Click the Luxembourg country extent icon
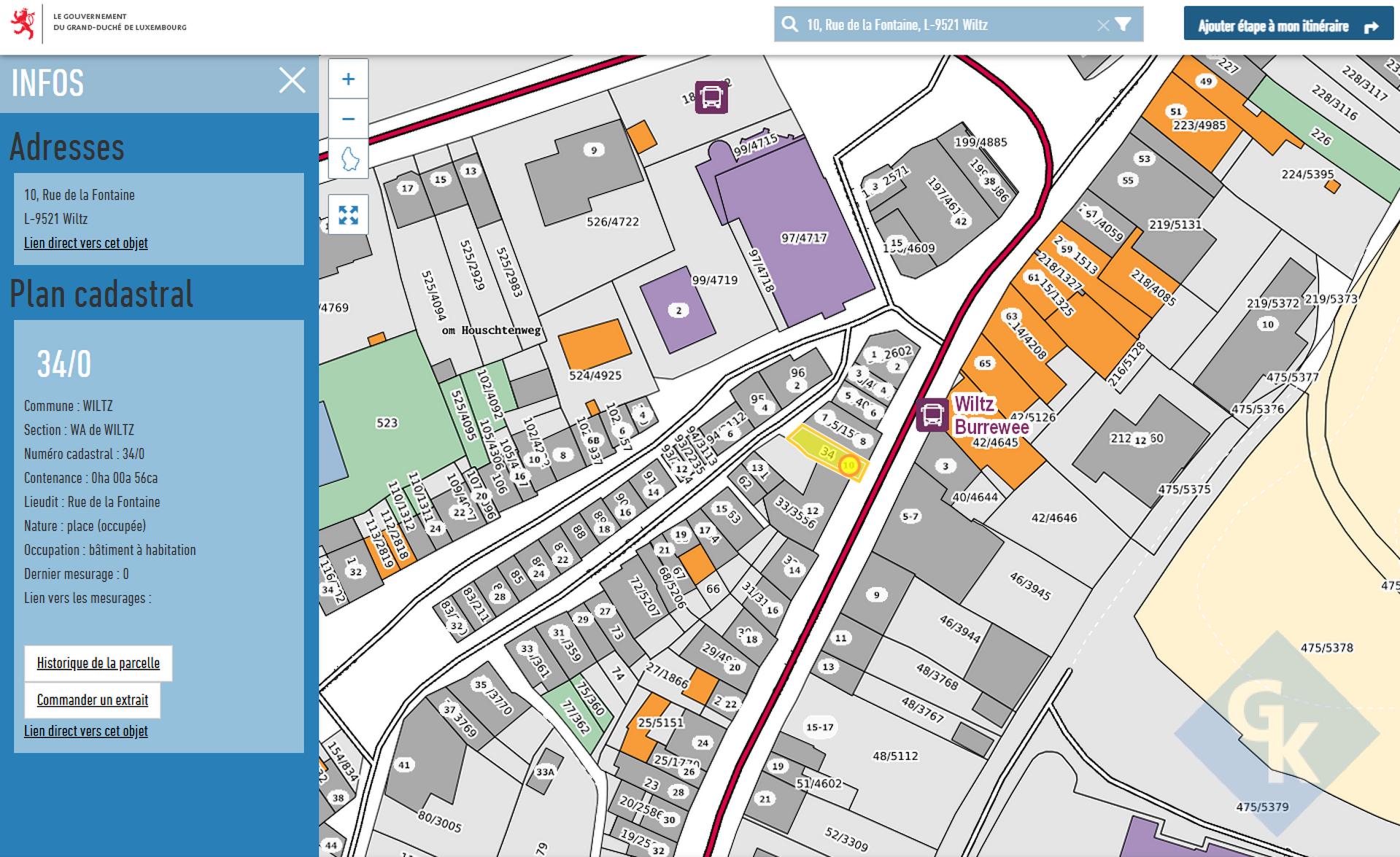This screenshot has height=857, width=1400. tap(348, 158)
